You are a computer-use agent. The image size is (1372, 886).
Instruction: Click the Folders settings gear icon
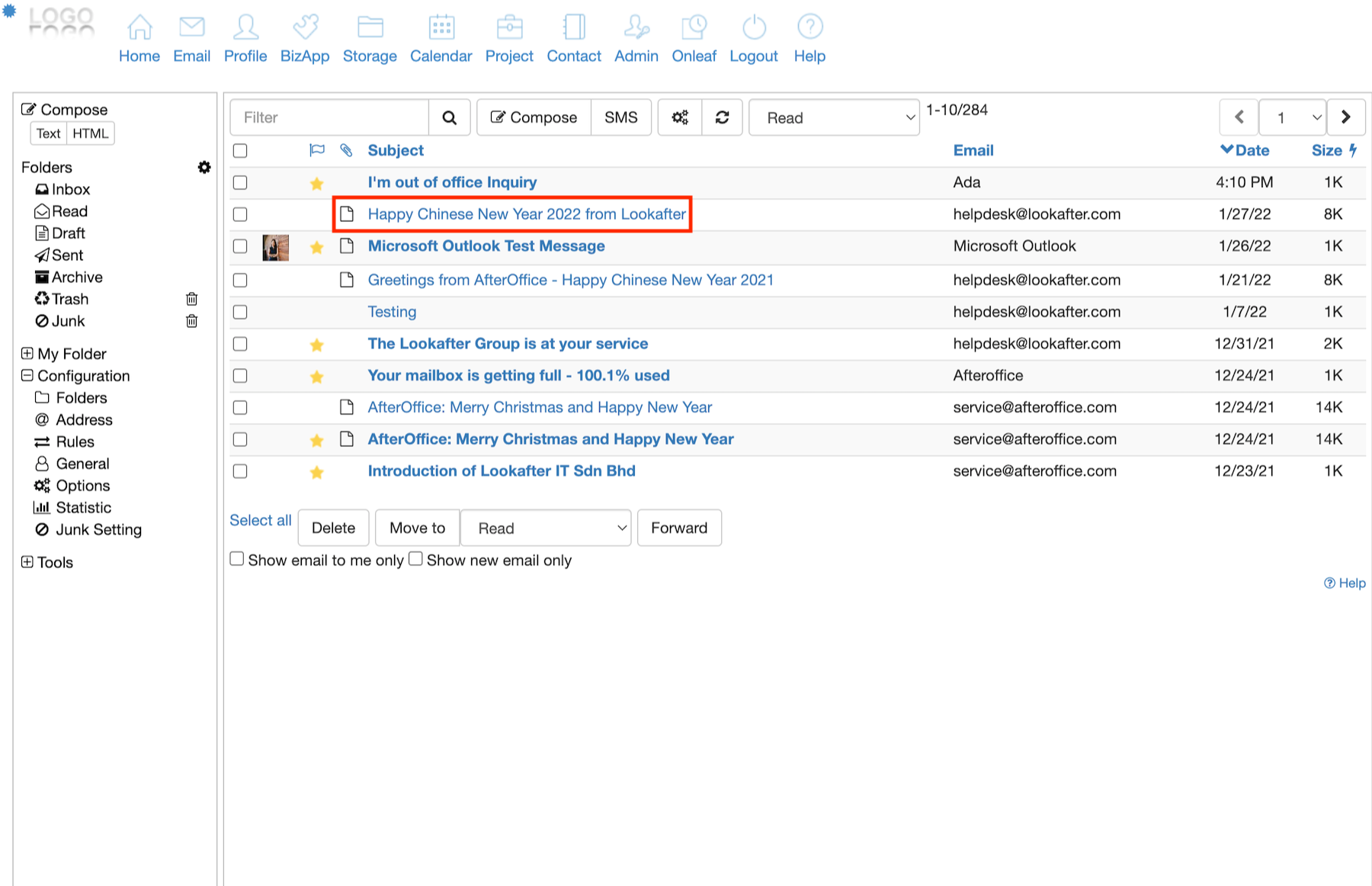(x=204, y=167)
